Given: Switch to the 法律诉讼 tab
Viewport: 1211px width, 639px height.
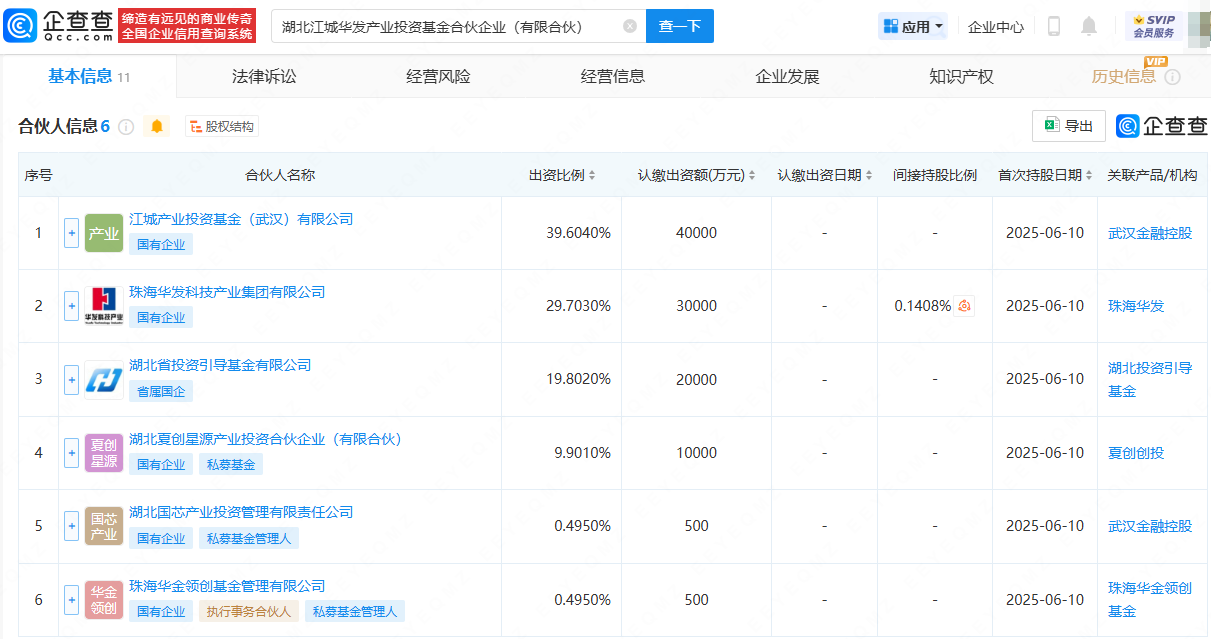Looking at the screenshot, I should coord(264,77).
